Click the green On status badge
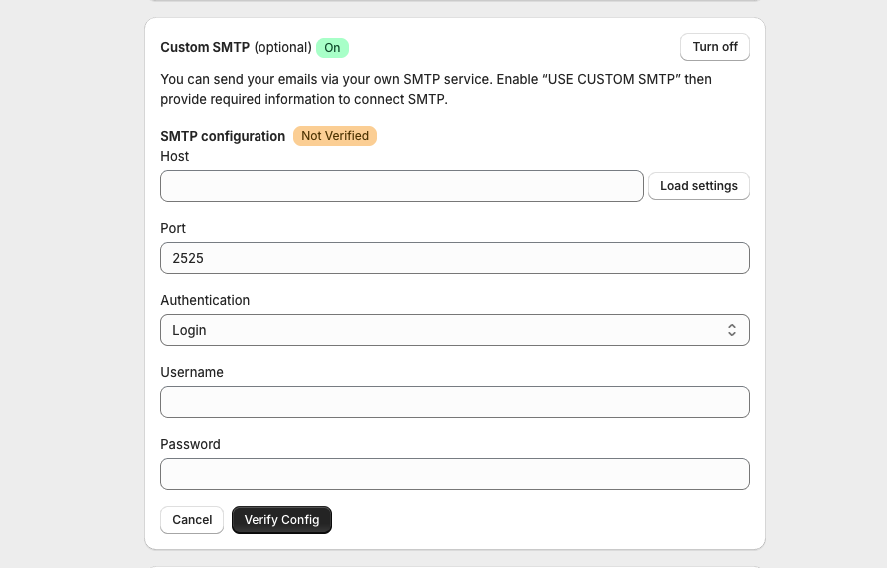The width and height of the screenshot is (887, 568). click(332, 48)
